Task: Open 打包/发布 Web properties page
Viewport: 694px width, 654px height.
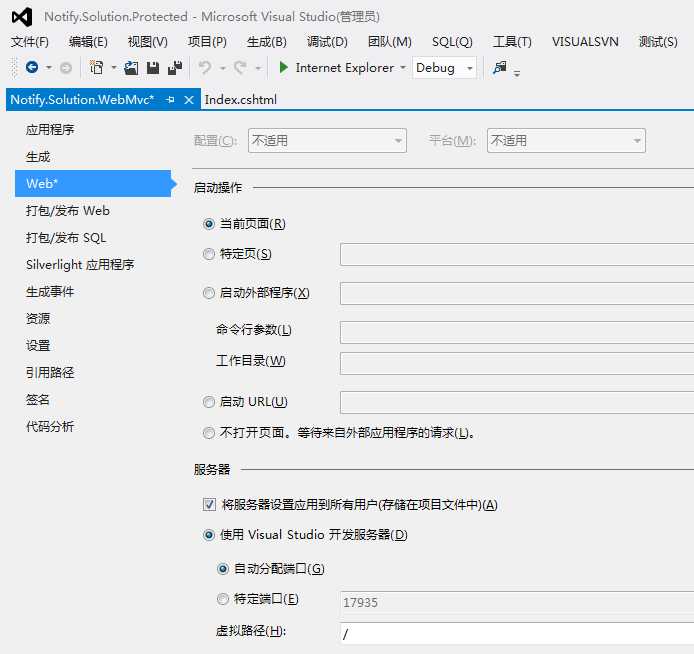Action: pos(68,211)
